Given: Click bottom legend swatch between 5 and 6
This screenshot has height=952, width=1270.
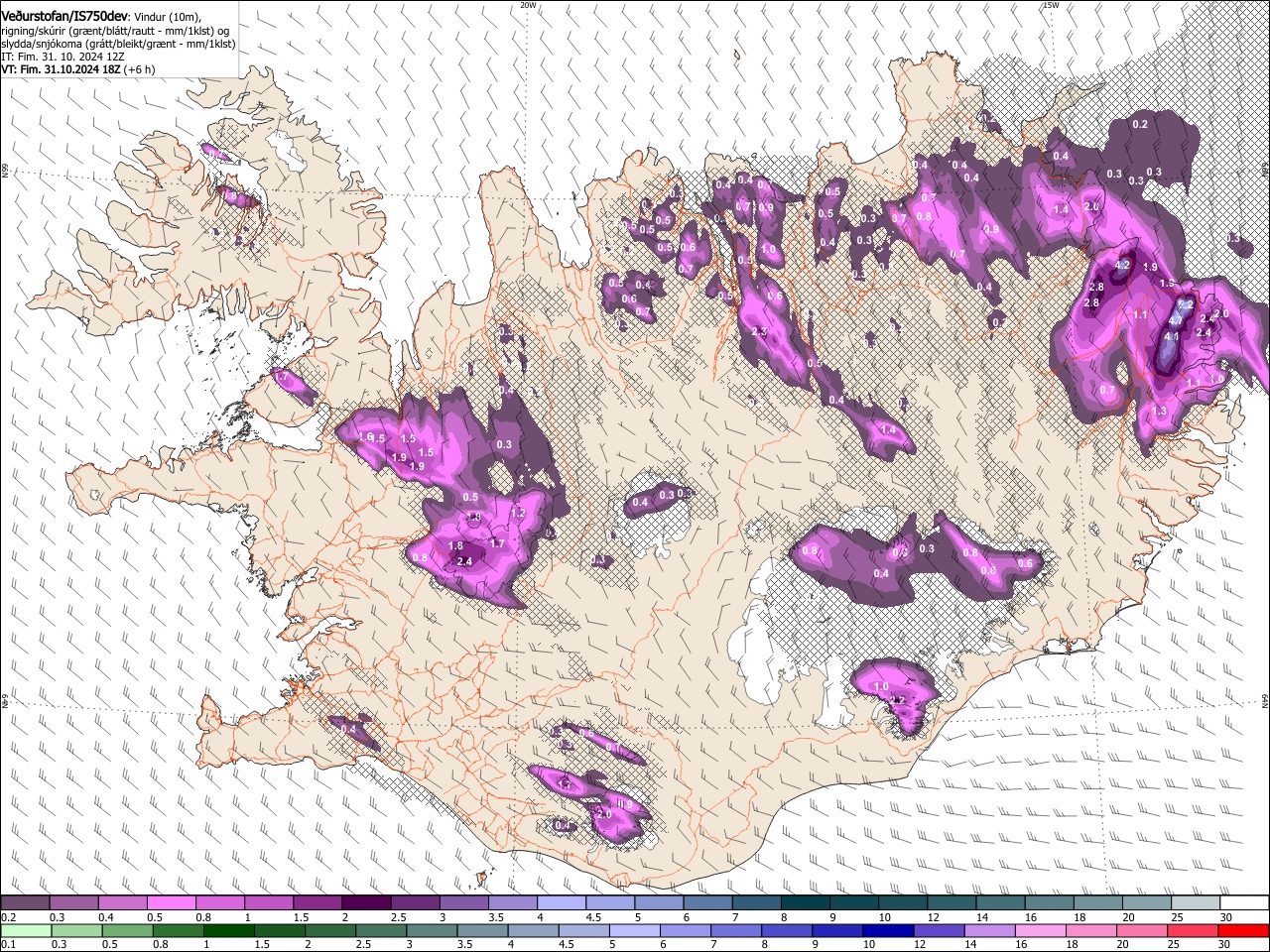Looking at the screenshot, I should pos(636,930).
